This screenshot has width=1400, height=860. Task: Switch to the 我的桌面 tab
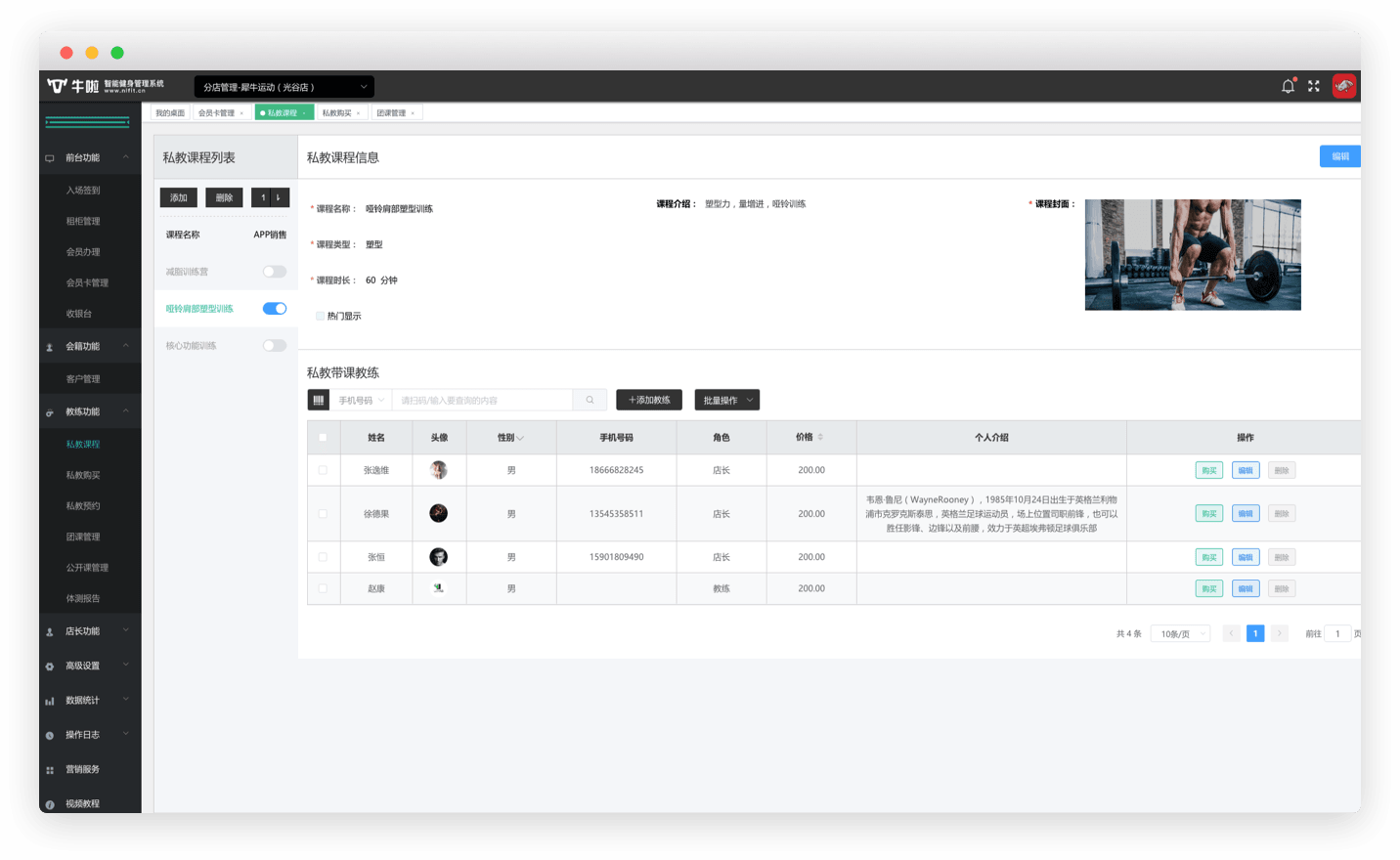tap(170, 113)
